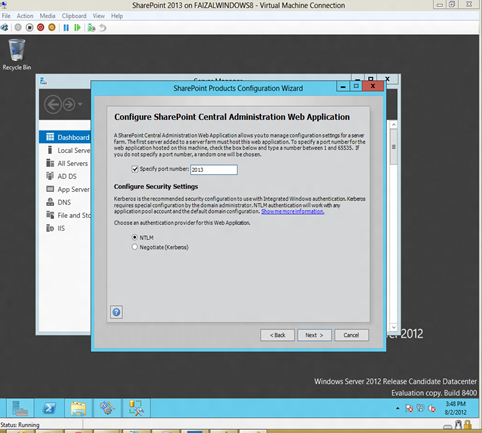Select App Server in Server Manager sidebar
Screen dimensions: 482x433
[65, 189]
